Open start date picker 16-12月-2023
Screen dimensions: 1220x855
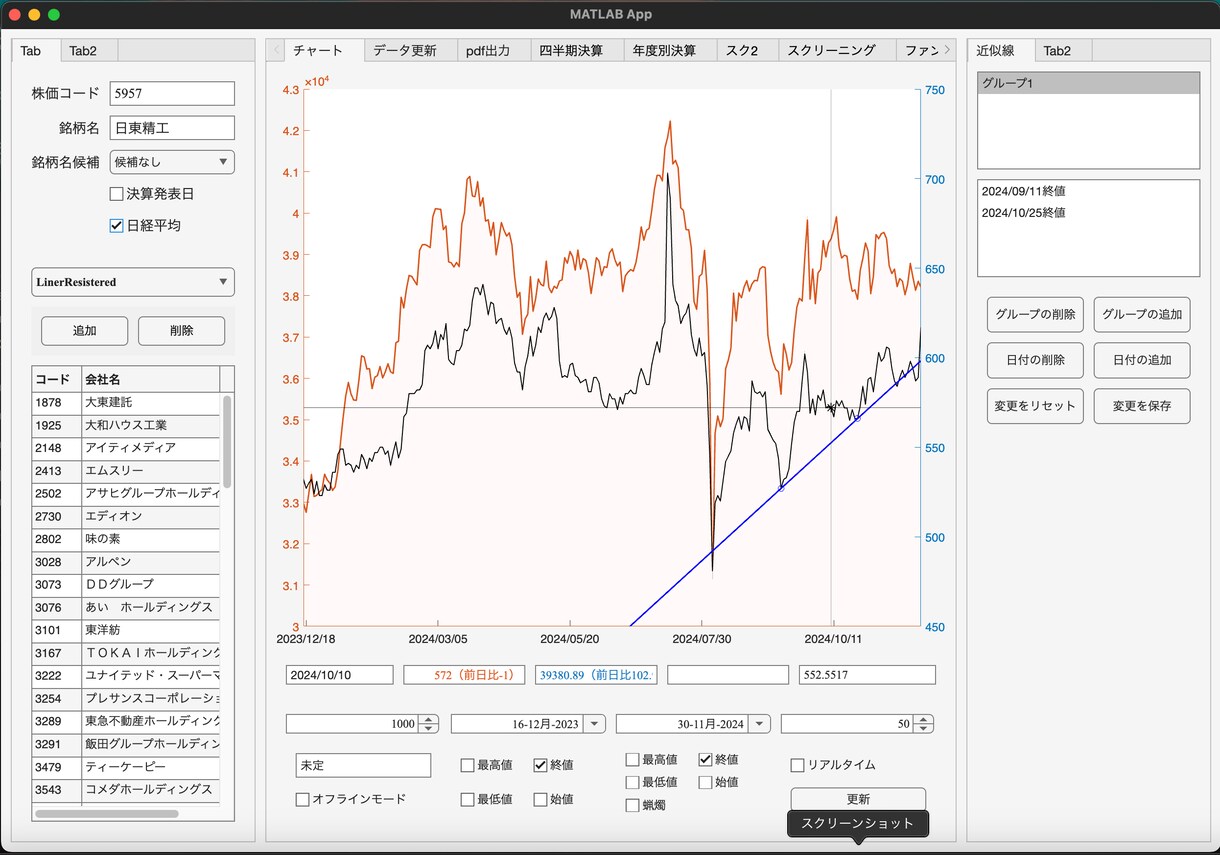point(594,724)
